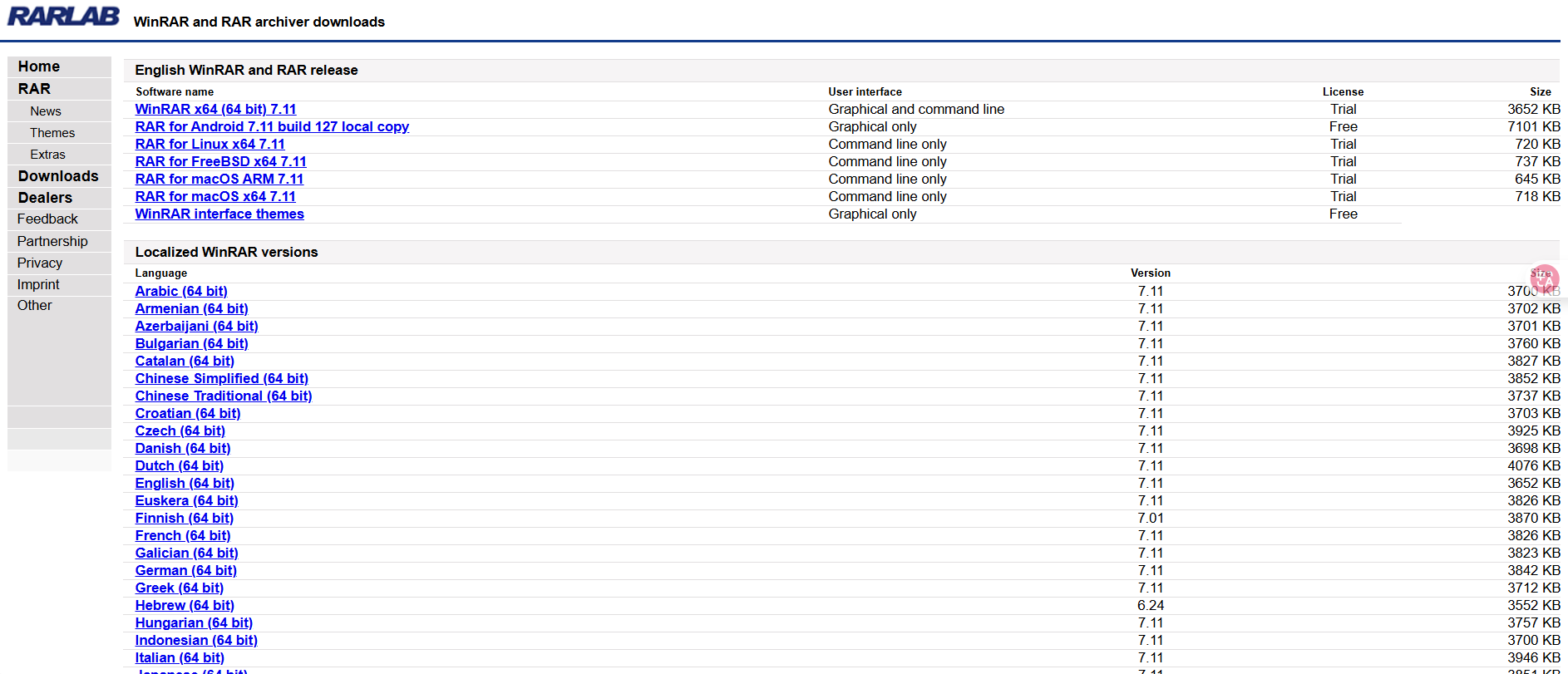Click the User interface column header

tap(865, 92)
